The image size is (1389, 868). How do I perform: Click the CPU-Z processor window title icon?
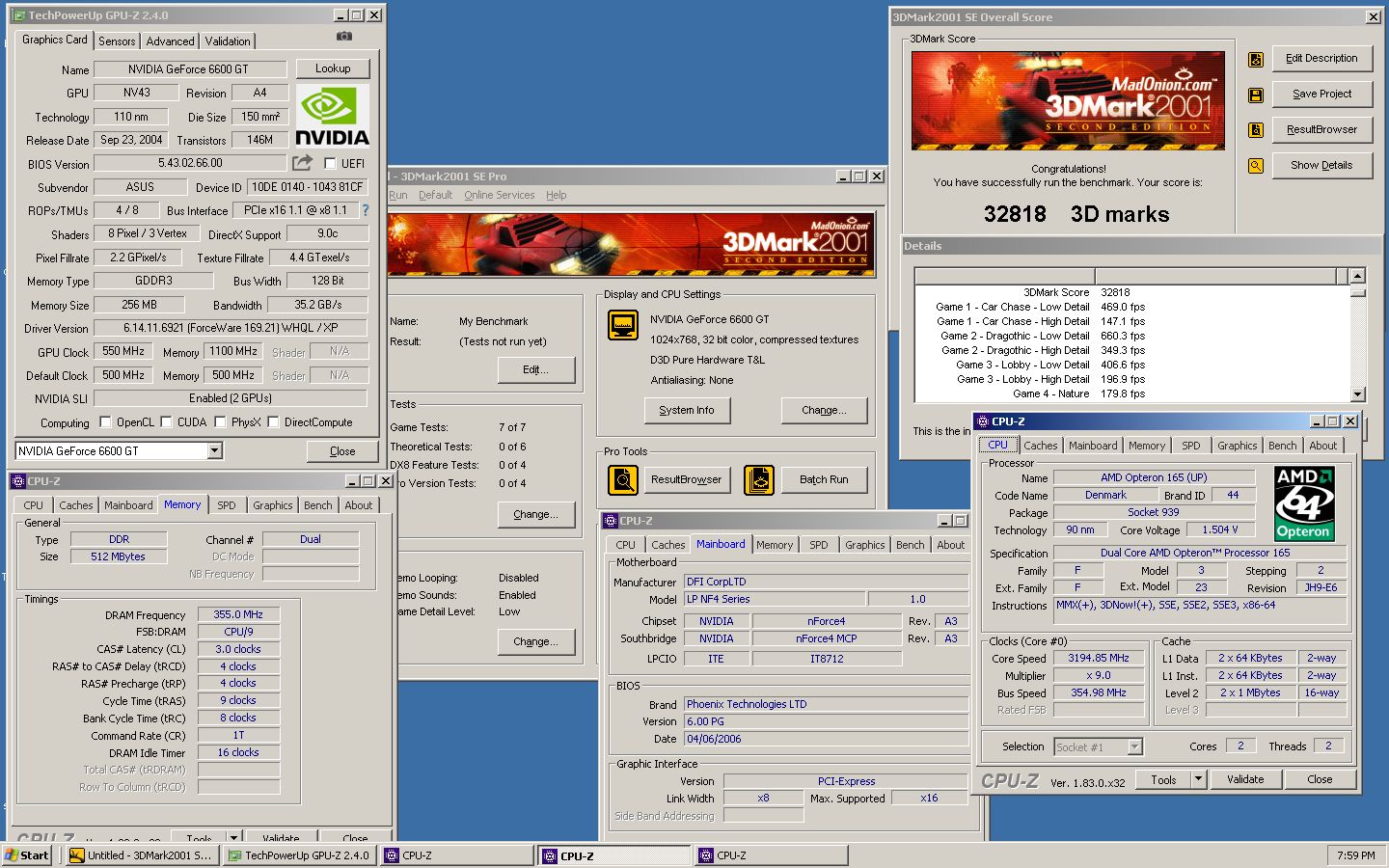[983, 421]
